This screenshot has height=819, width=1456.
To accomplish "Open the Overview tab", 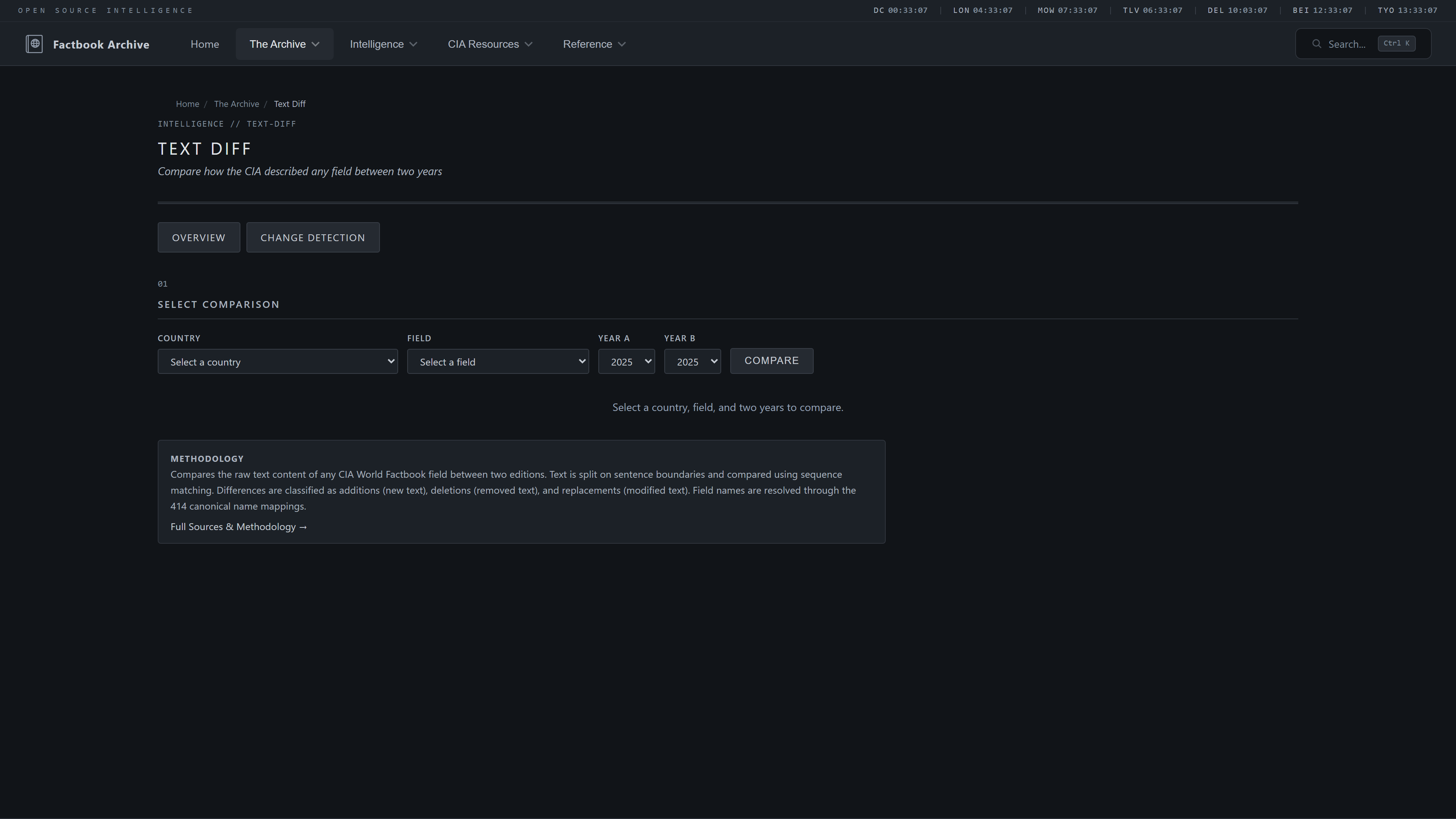I will tap(198, 237).
